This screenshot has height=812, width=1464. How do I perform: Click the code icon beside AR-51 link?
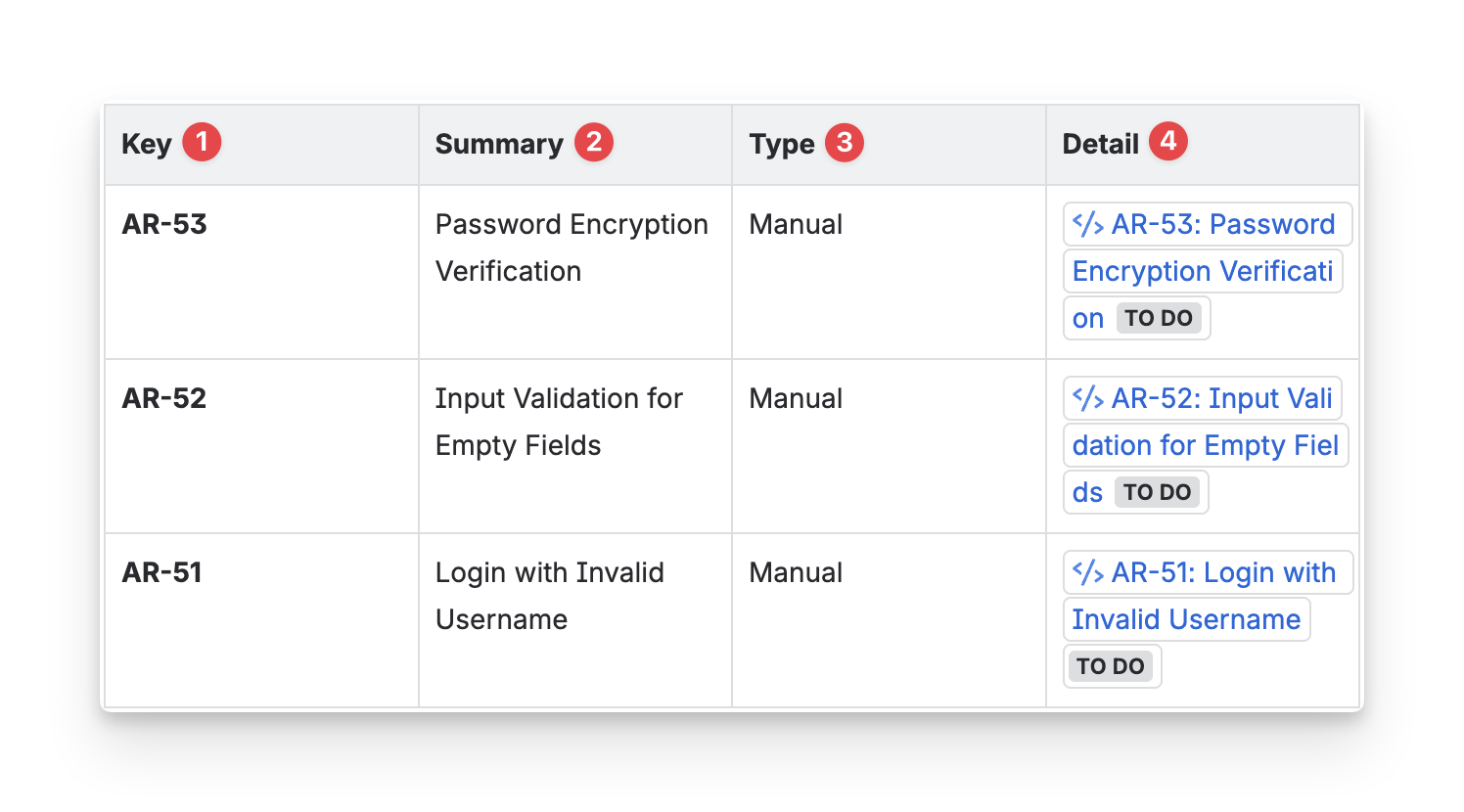[1088, 572]
